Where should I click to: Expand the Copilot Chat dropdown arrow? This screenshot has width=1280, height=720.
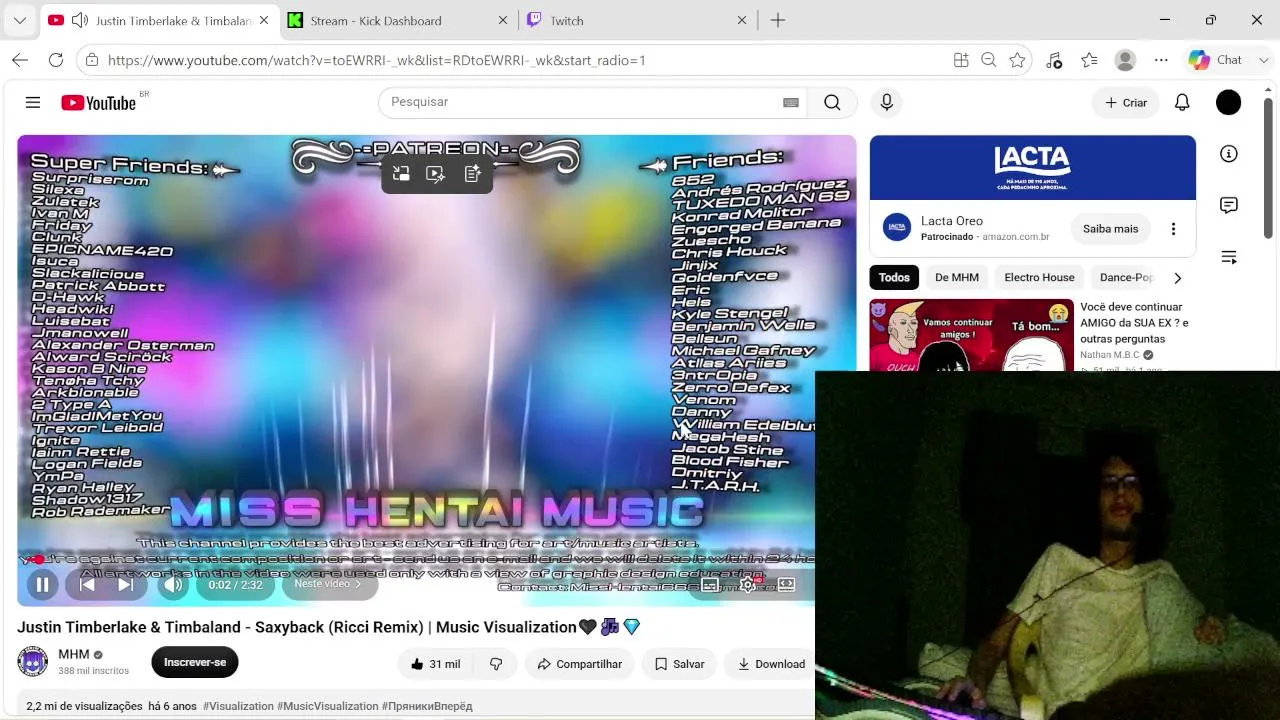coord(1264,60)
